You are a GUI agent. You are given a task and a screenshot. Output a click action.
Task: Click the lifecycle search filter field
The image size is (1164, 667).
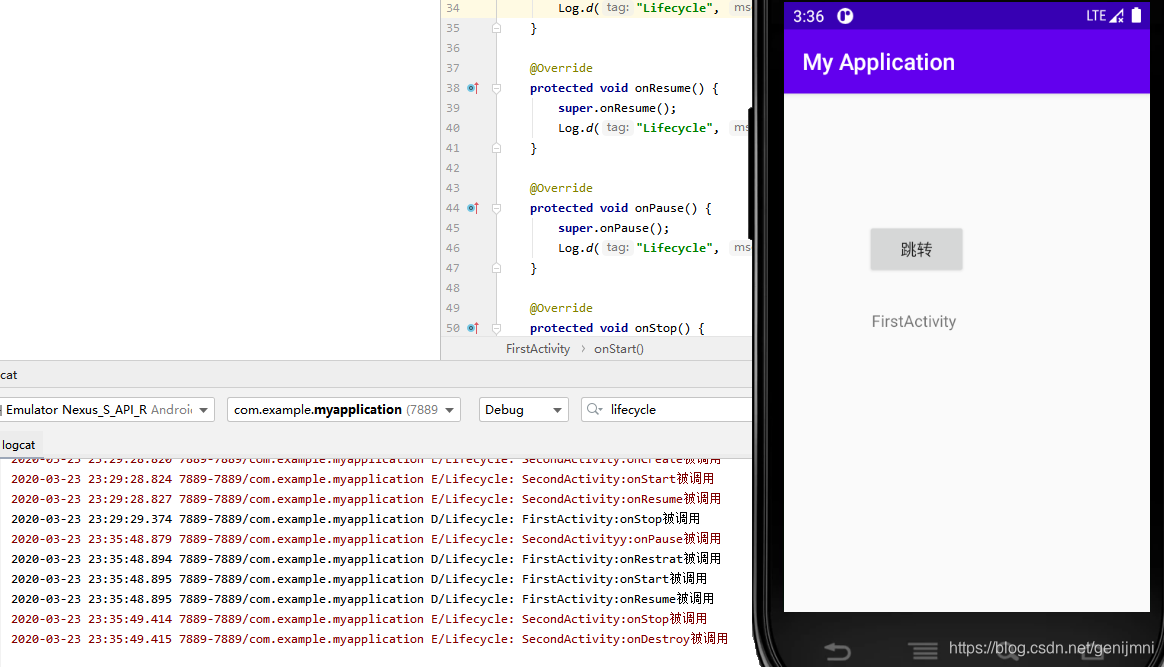point(668,410)
